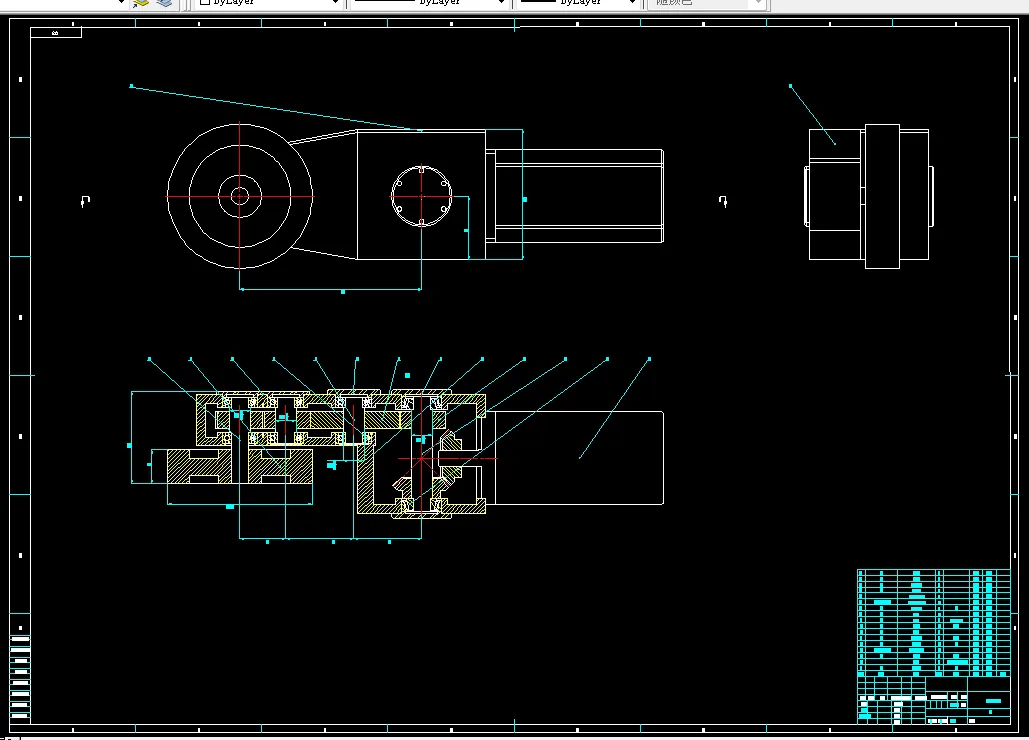Click the make object's layer current icon
1029x740 pixels.
point(140,3)
